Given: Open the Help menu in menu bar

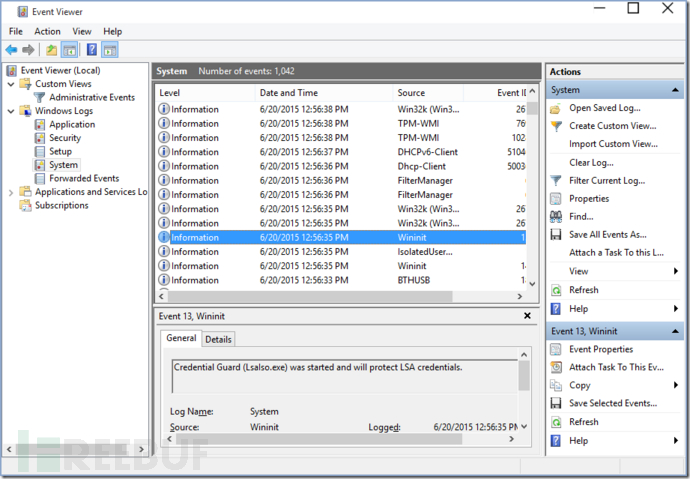Looking at the screenshot, I should coord(113,31).
